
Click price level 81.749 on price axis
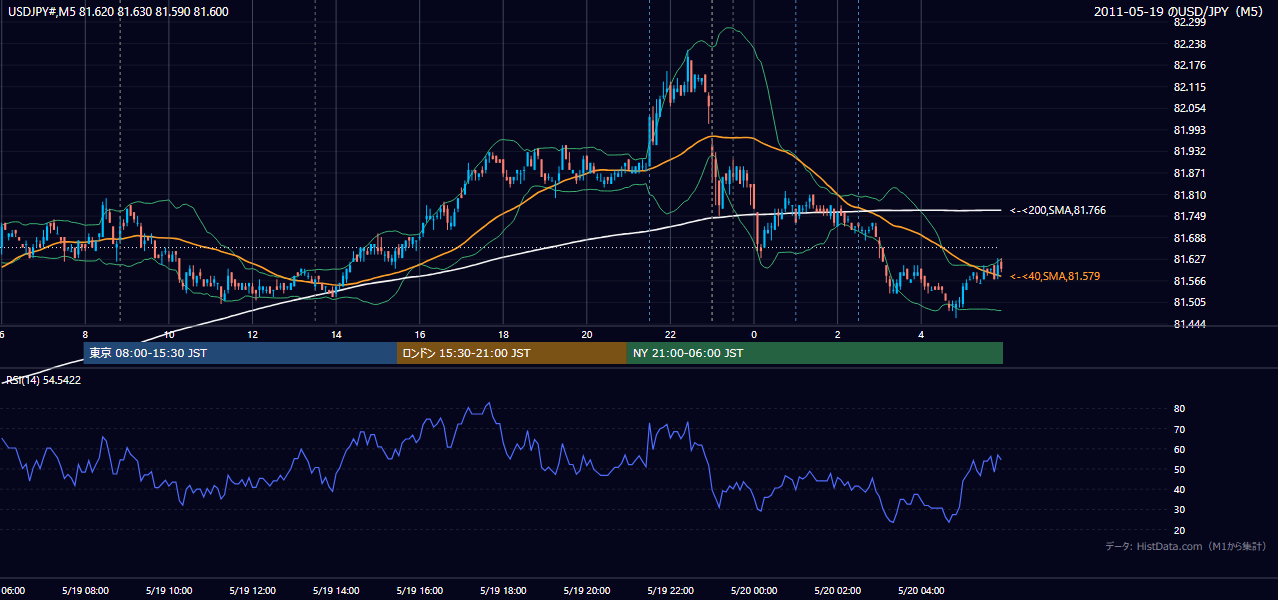click(x=1189, y=216)
